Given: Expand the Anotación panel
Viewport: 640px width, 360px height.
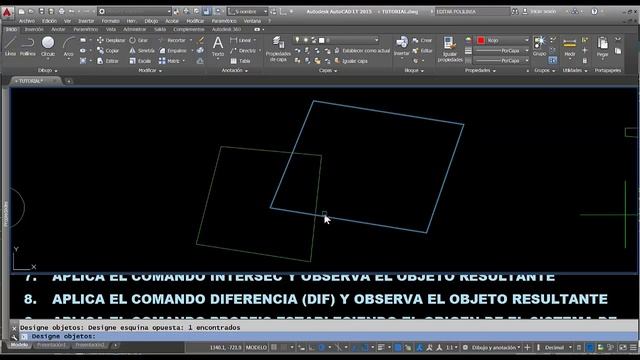Looking at the screenshot, I should coord(234,71).
